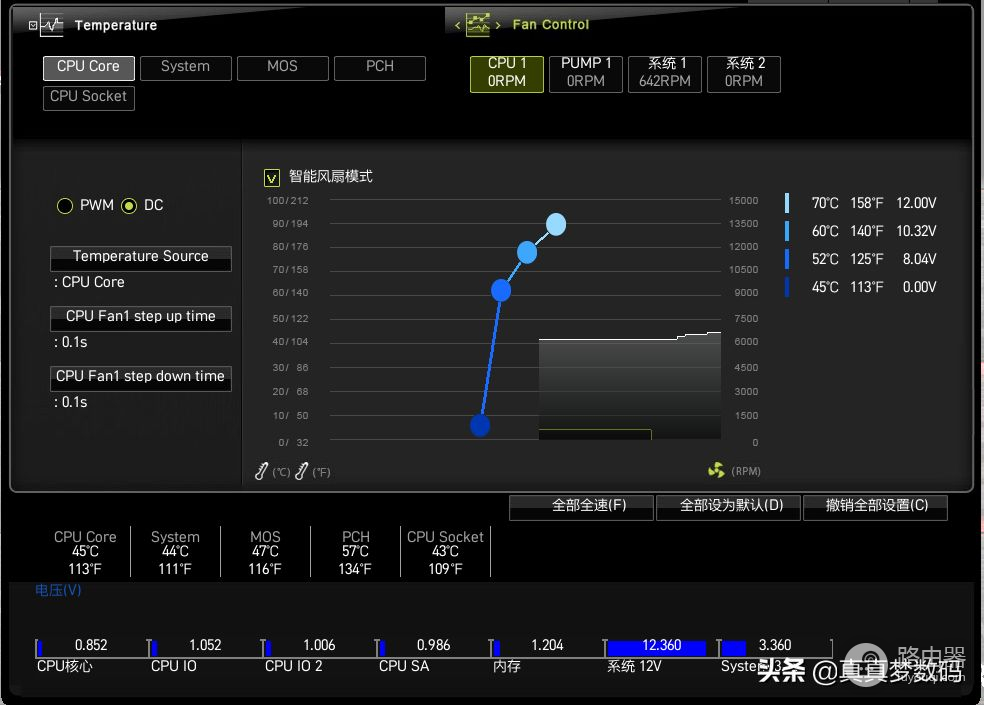Select the DC fan mode
The width and height of the screenshot is (984, 705).
[129, 206]
